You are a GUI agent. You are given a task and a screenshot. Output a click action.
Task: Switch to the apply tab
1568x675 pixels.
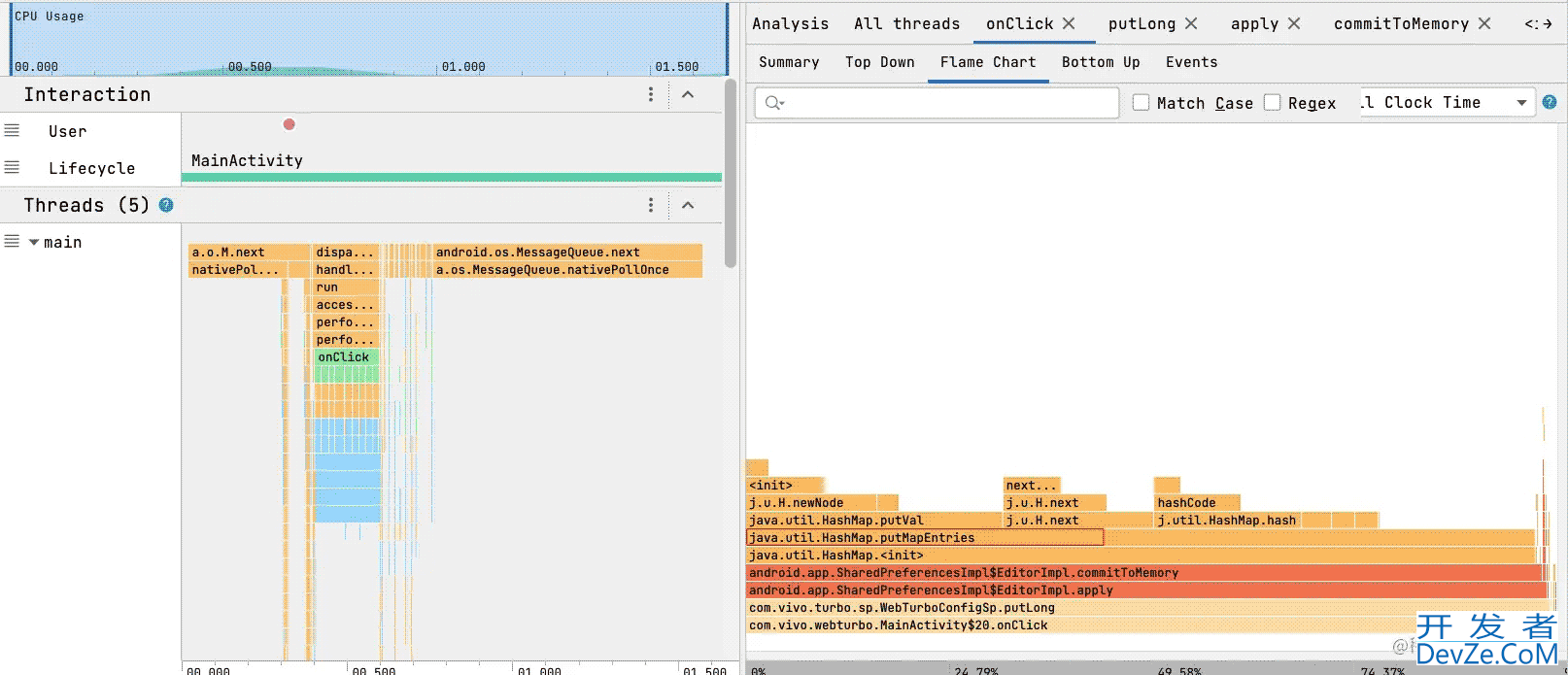(x=1254, y=23)
